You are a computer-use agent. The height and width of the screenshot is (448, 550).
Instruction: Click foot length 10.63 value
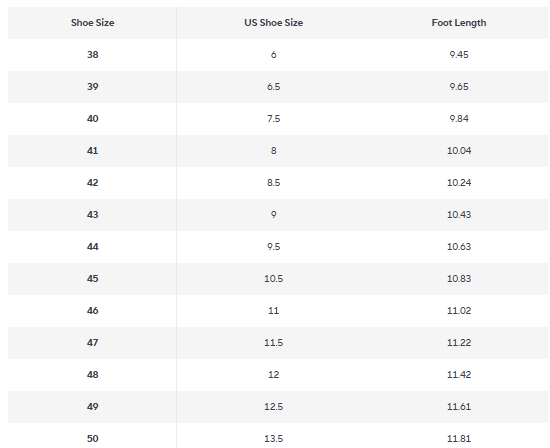459,247
